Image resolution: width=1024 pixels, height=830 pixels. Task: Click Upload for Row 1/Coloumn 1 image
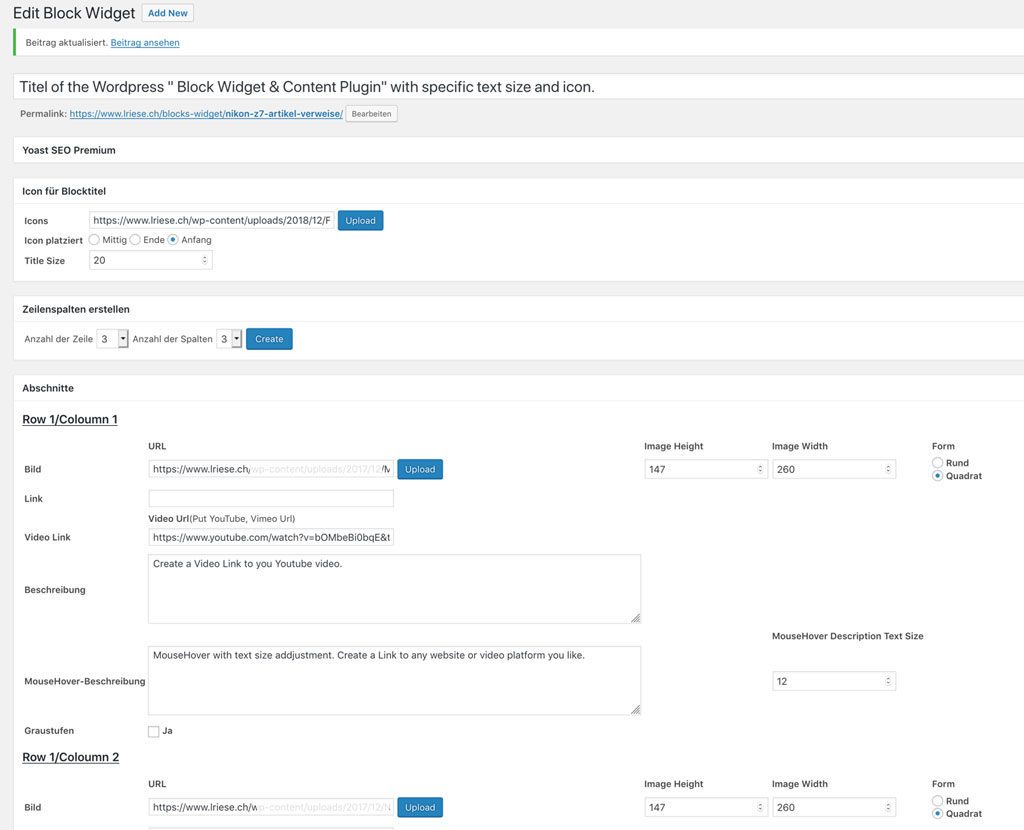pyautogui.click(x=420, y=469)
